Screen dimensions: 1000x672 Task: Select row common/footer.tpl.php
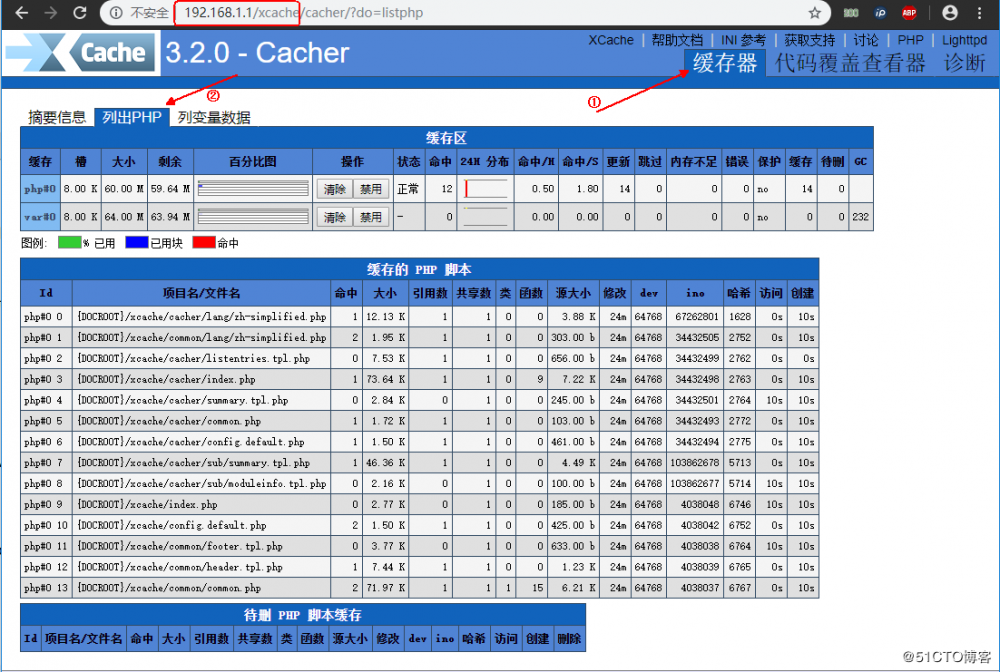419,546
